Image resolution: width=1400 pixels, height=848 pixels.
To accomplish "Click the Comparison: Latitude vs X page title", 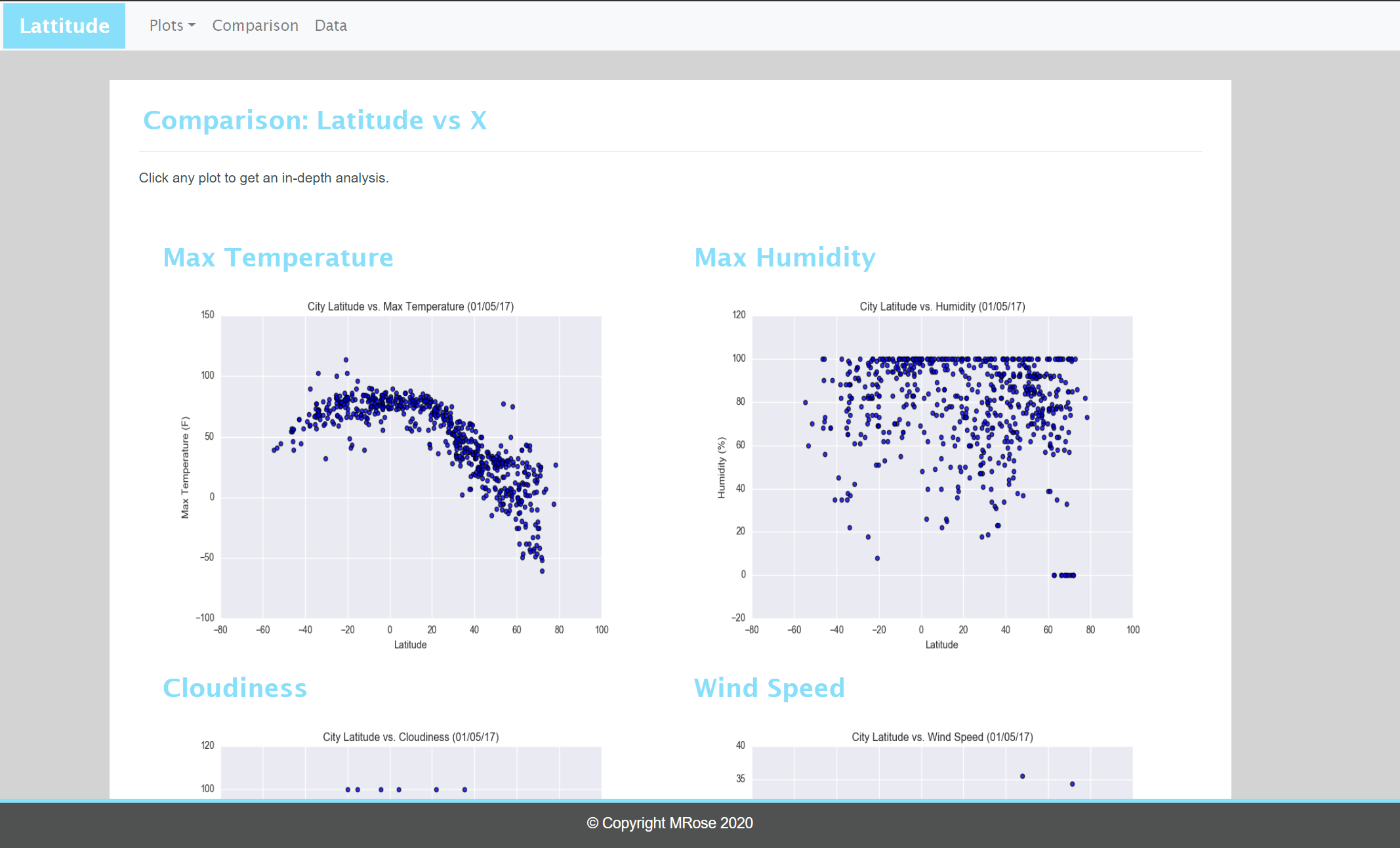I will (316, 120).
